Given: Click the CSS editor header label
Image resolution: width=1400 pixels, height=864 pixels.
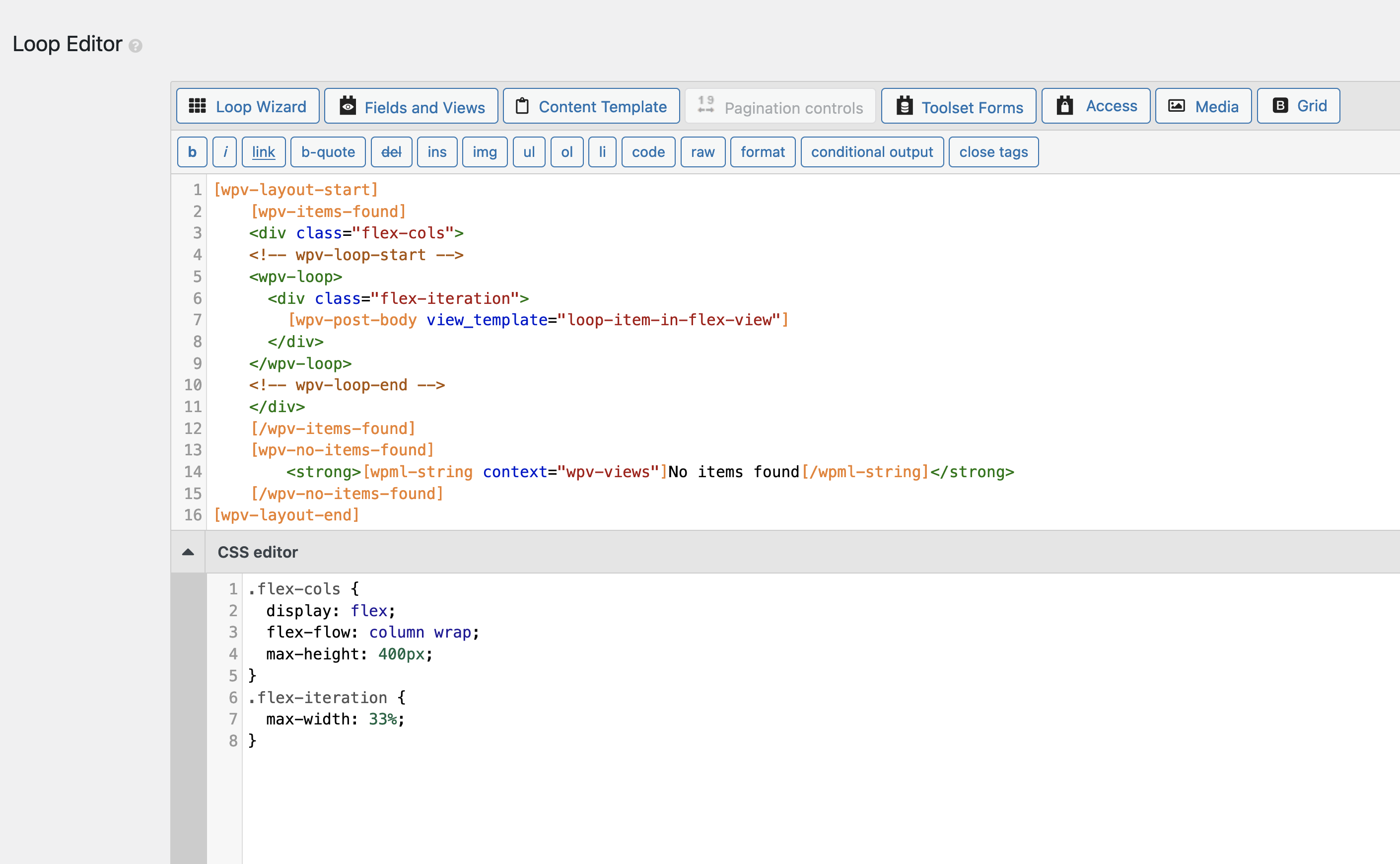Looking at the screenshot, I should coord(258,552).
